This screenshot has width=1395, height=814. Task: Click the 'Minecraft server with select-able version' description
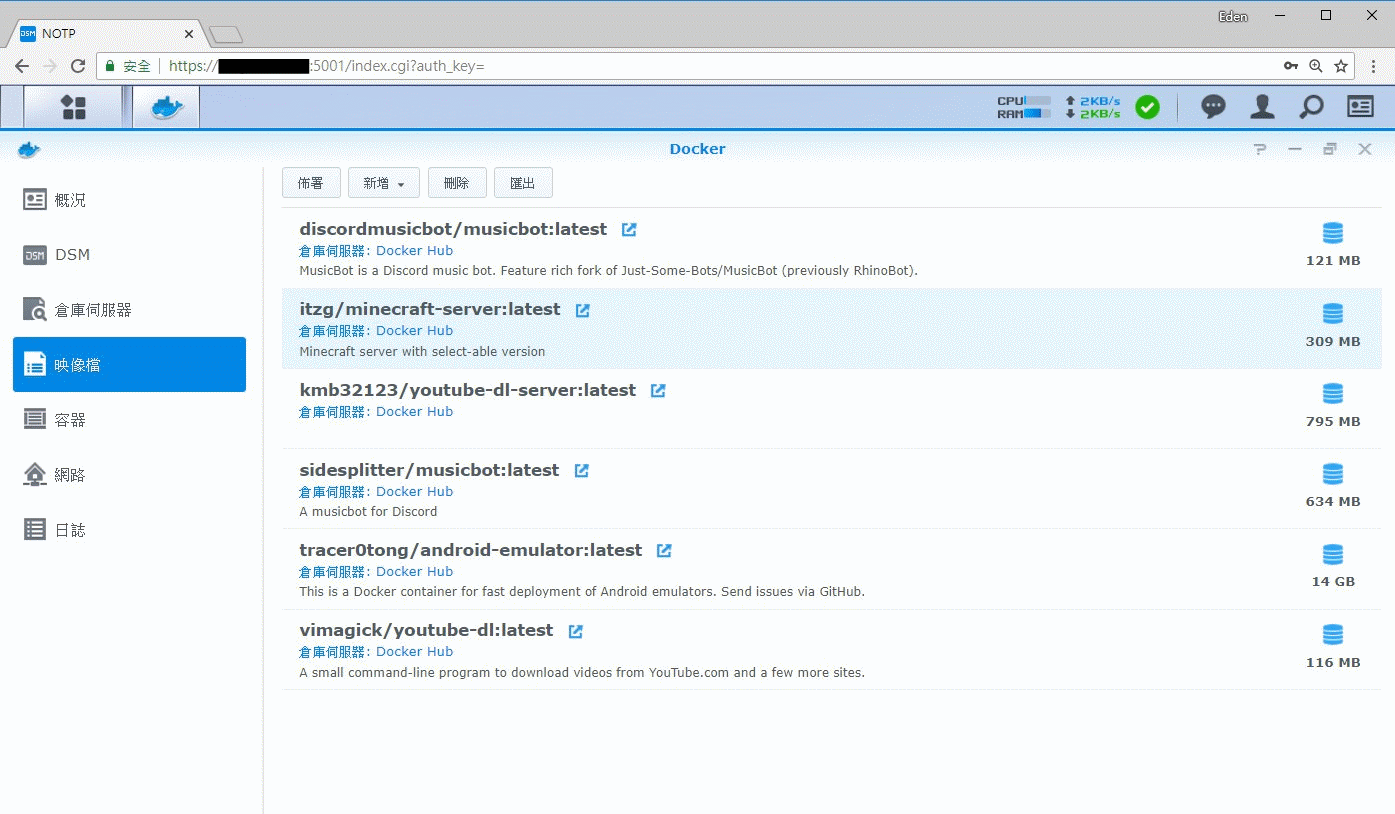click(x=422, y=352)
